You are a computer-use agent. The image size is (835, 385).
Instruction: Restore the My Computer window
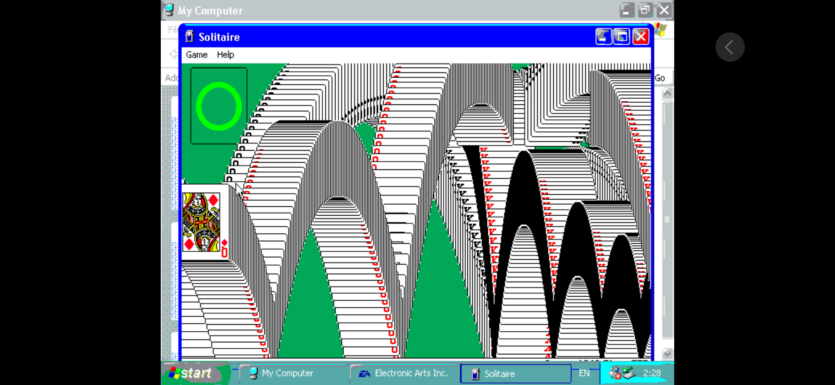click(x=645, y=10)
